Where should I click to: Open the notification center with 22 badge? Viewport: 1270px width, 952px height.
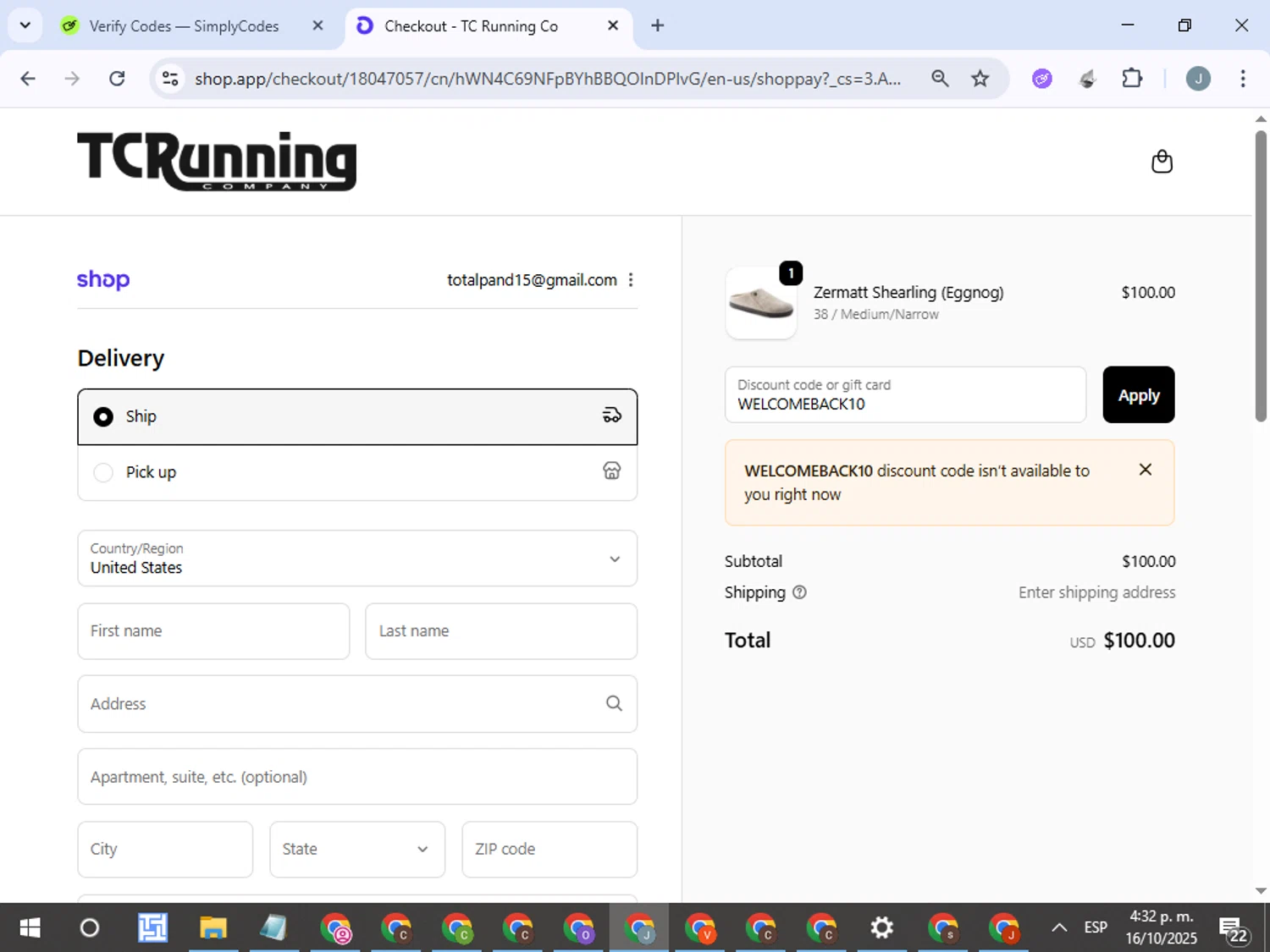(x=1234, y=929)
